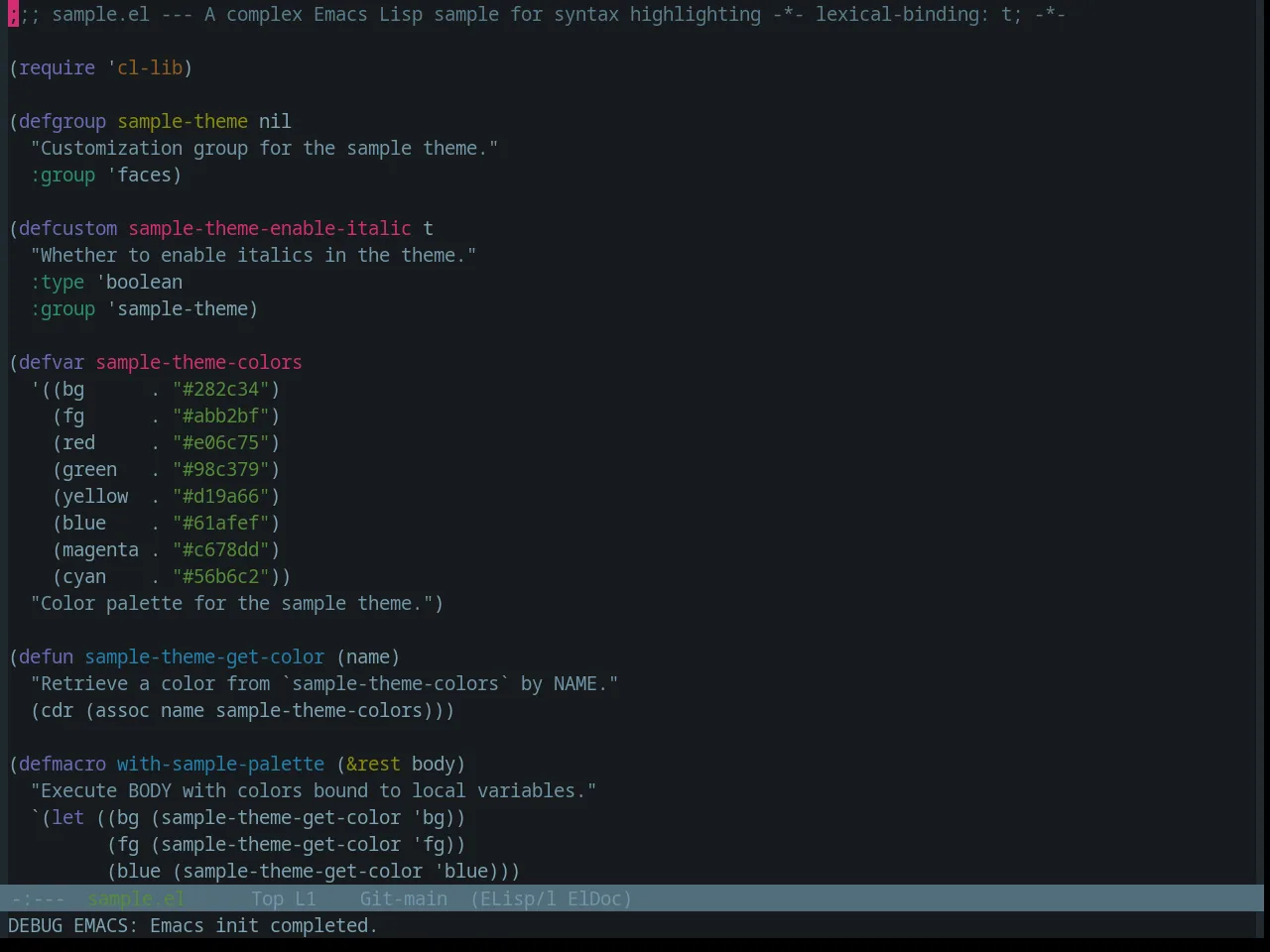Click "lexical-binding: t;" in the header comment
This screenshot has height=952, width=1270.
[x=919, y=14]
